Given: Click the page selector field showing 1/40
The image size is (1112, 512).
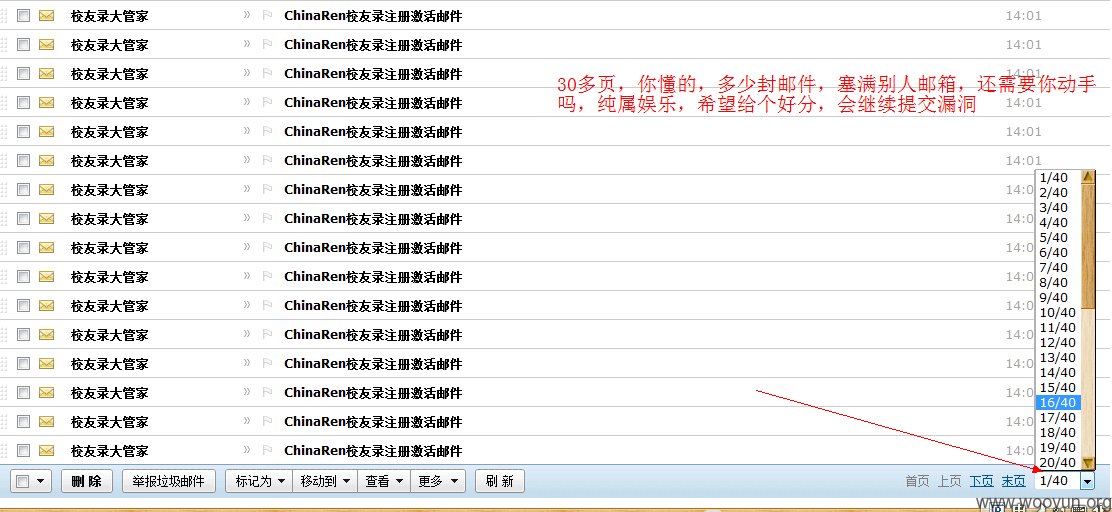Looking at the screenshot, I should [1057, 481].
